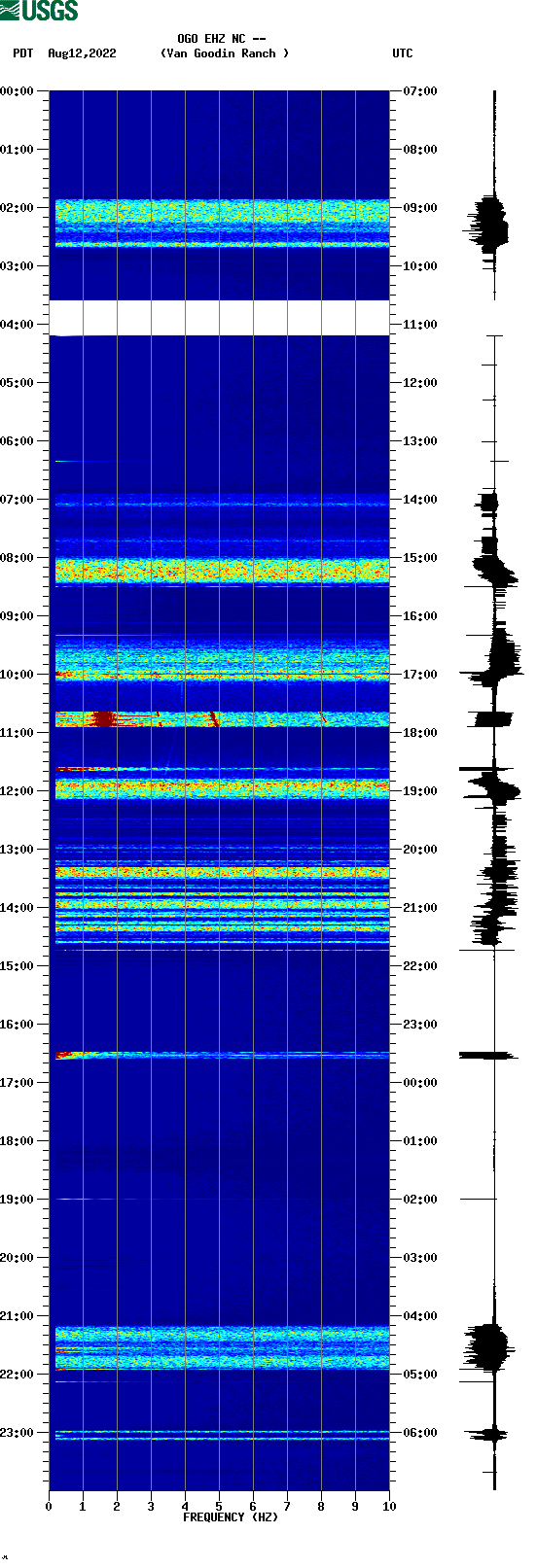Click the 15:00 PDT time label

click(18, 966)
